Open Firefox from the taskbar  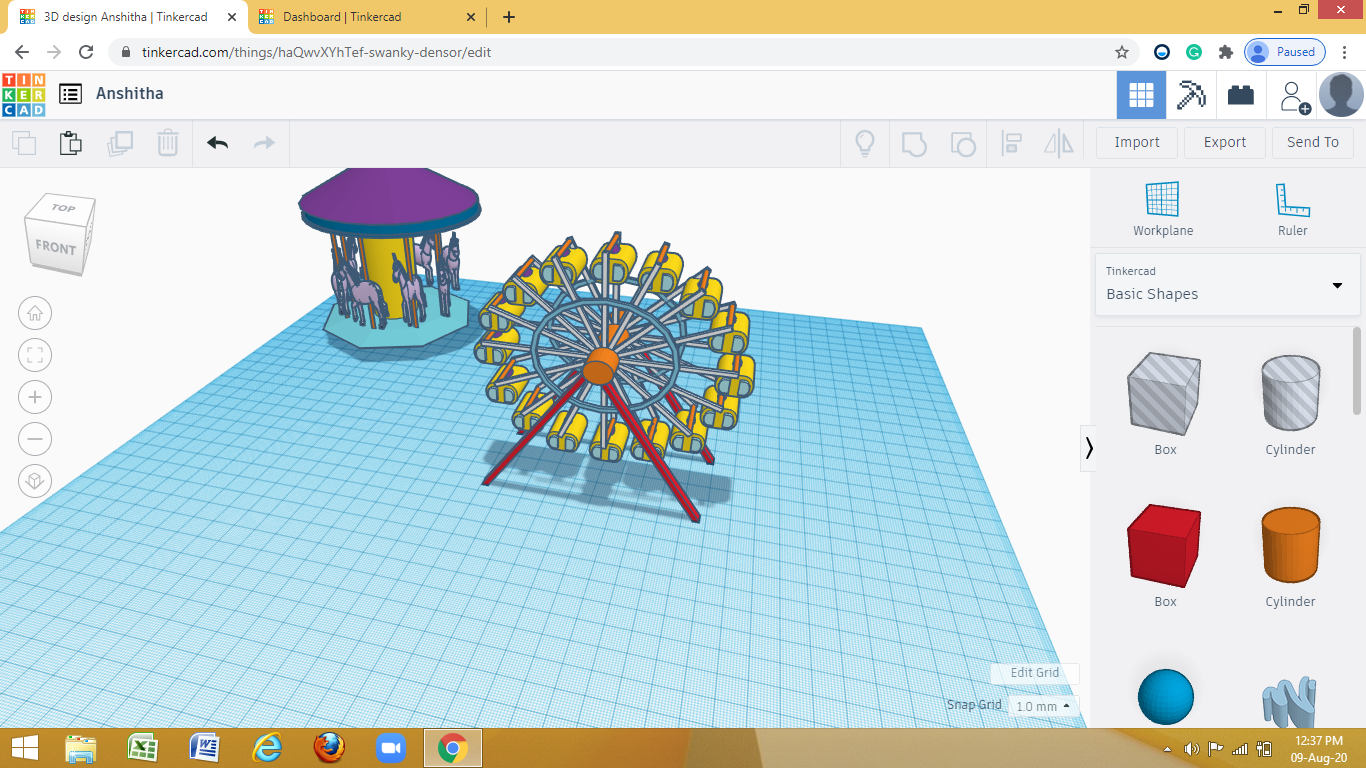pos(328,748)
